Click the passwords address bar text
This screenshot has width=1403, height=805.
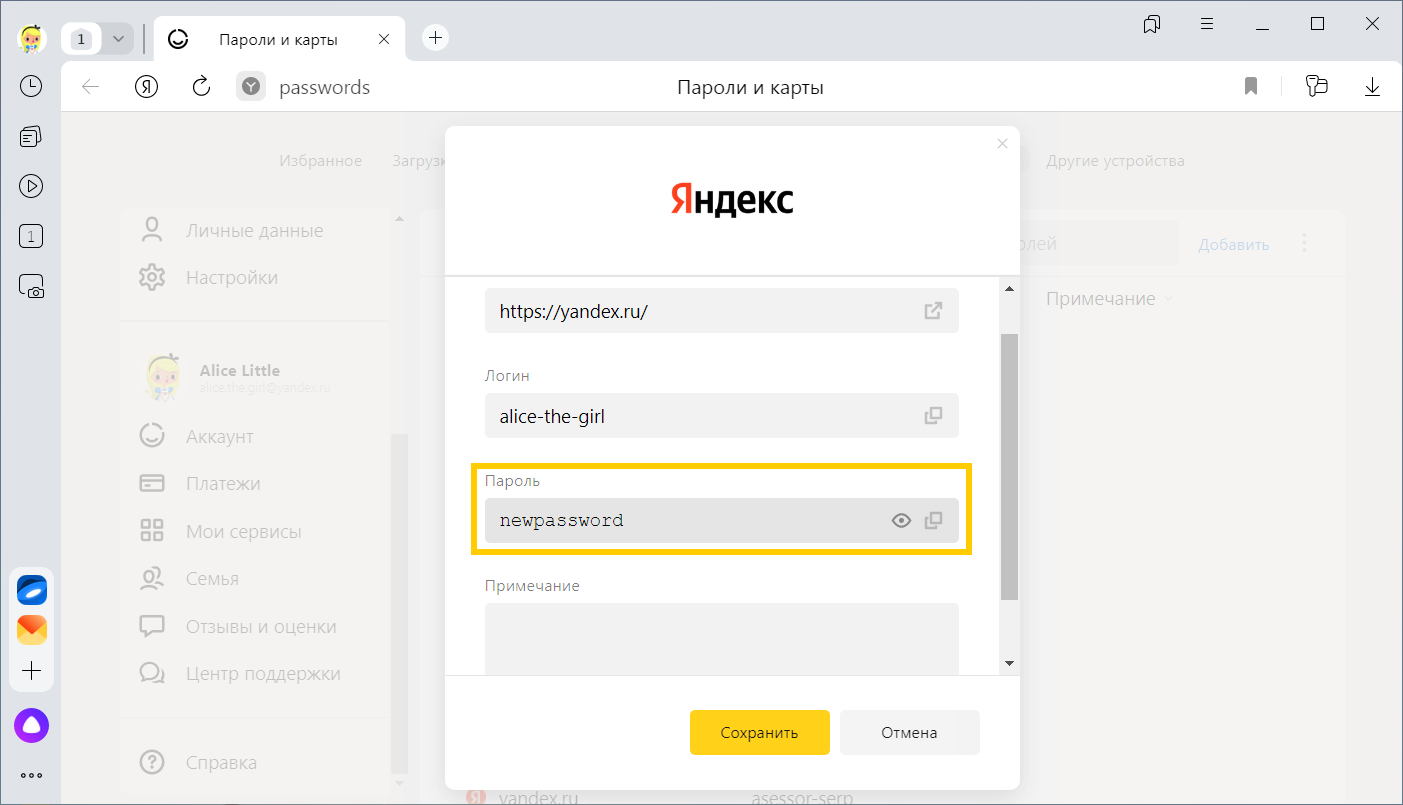click(x=324, y=88)
